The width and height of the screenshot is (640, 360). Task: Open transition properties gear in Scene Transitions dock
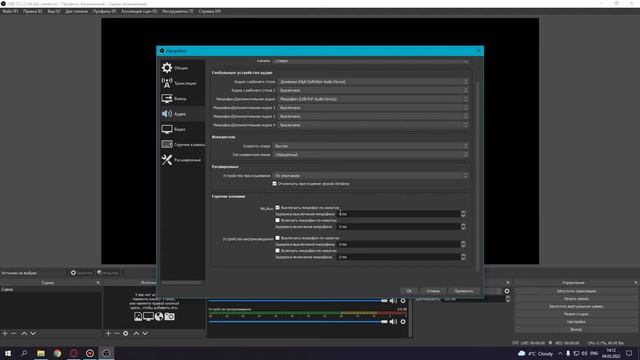(507, 291)
